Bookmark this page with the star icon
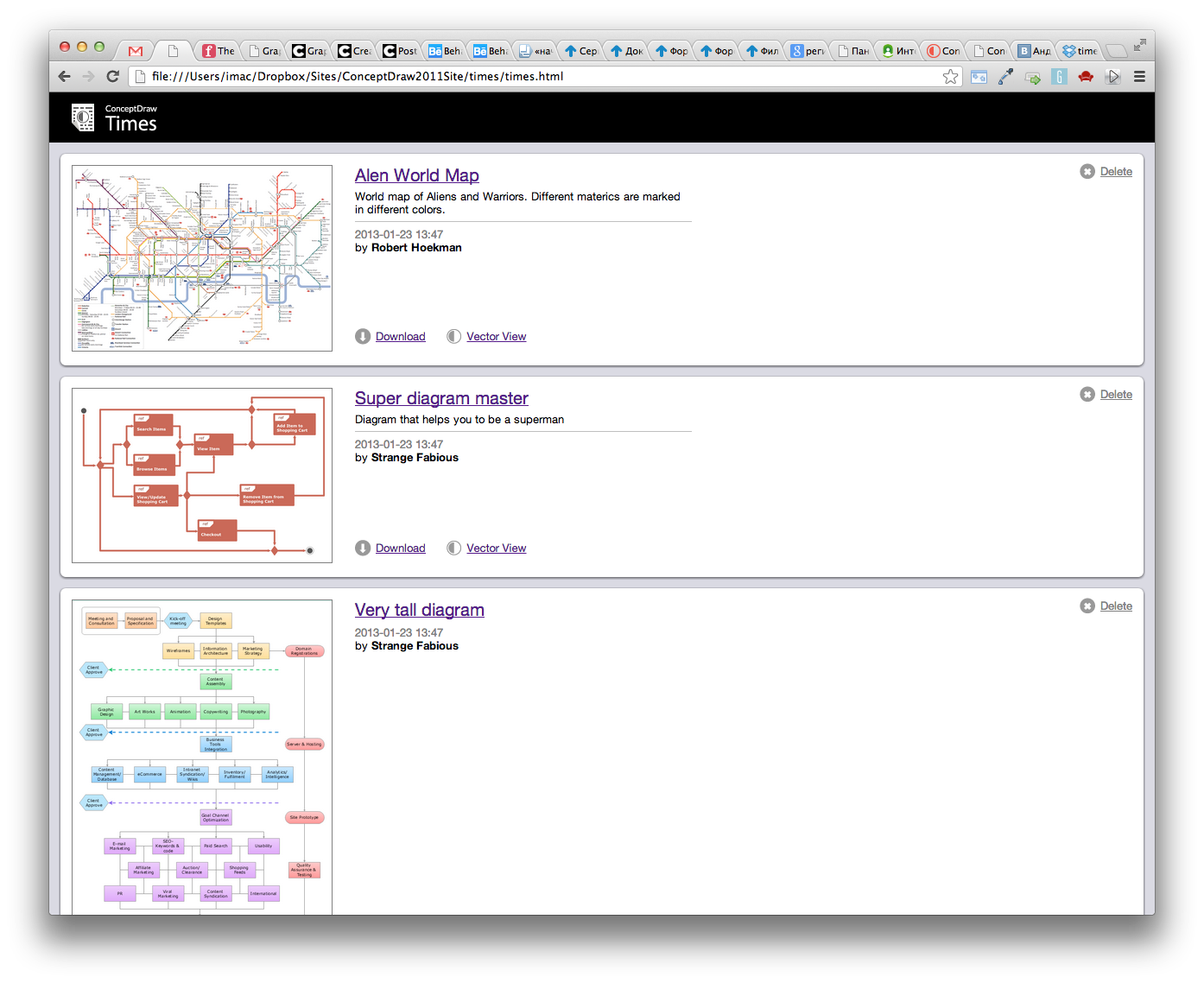The height and width of the screenshot is (983, 1204). 950,77
